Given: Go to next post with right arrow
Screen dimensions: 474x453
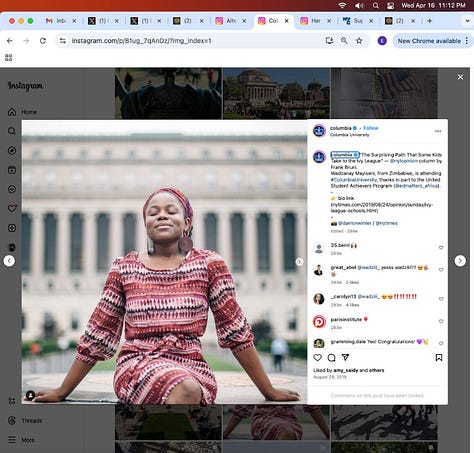Looking at the screenshot, I should point(460,261).
